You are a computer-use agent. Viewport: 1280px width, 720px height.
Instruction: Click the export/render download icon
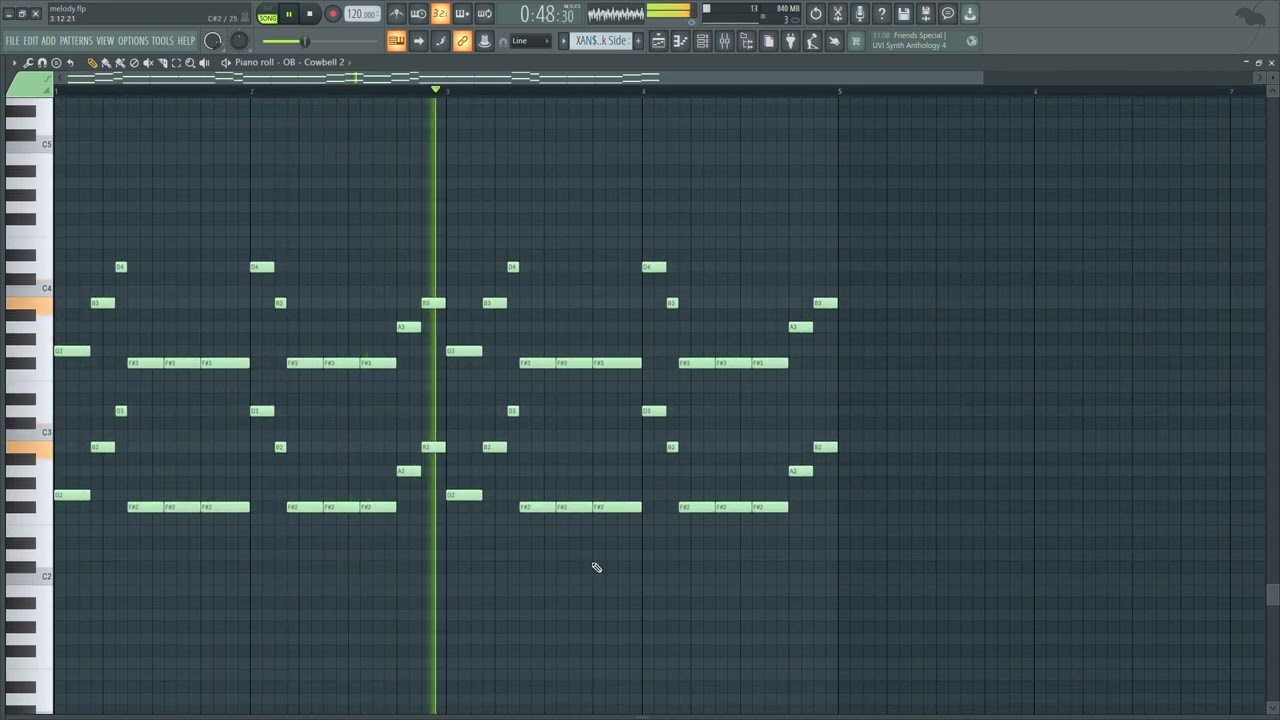pos(970,14)
